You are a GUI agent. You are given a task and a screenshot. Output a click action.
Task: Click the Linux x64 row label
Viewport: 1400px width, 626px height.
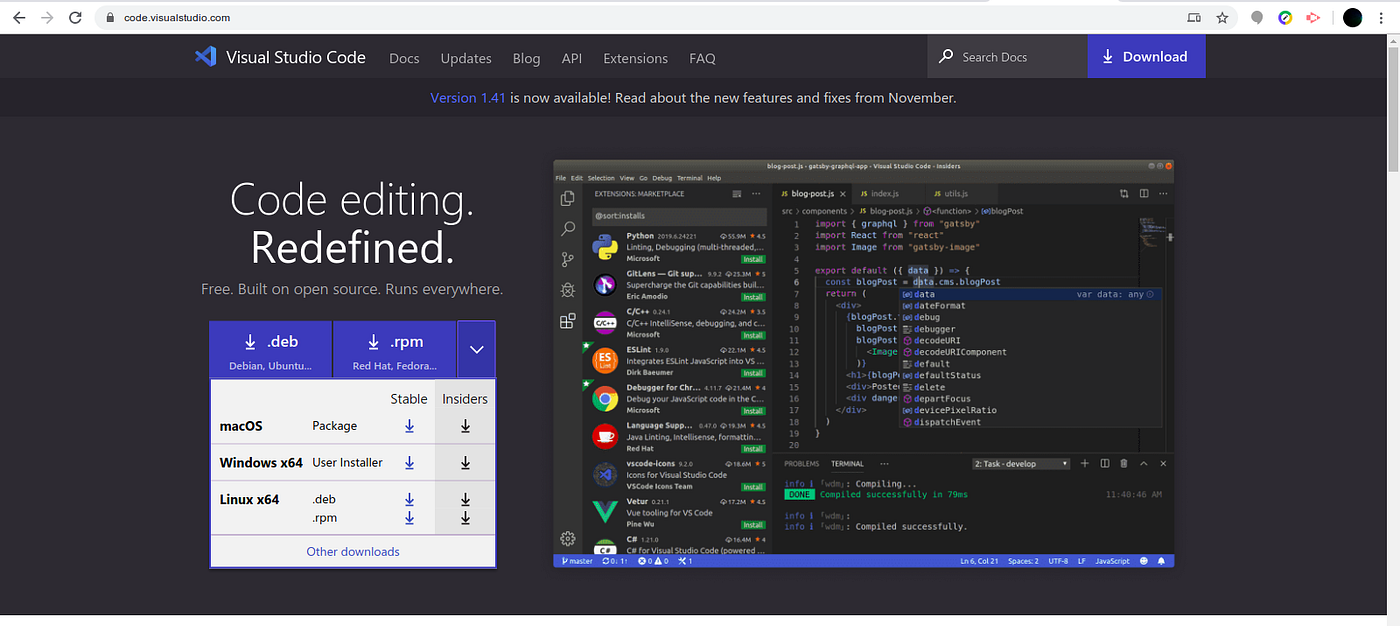[x=249, y=499]
